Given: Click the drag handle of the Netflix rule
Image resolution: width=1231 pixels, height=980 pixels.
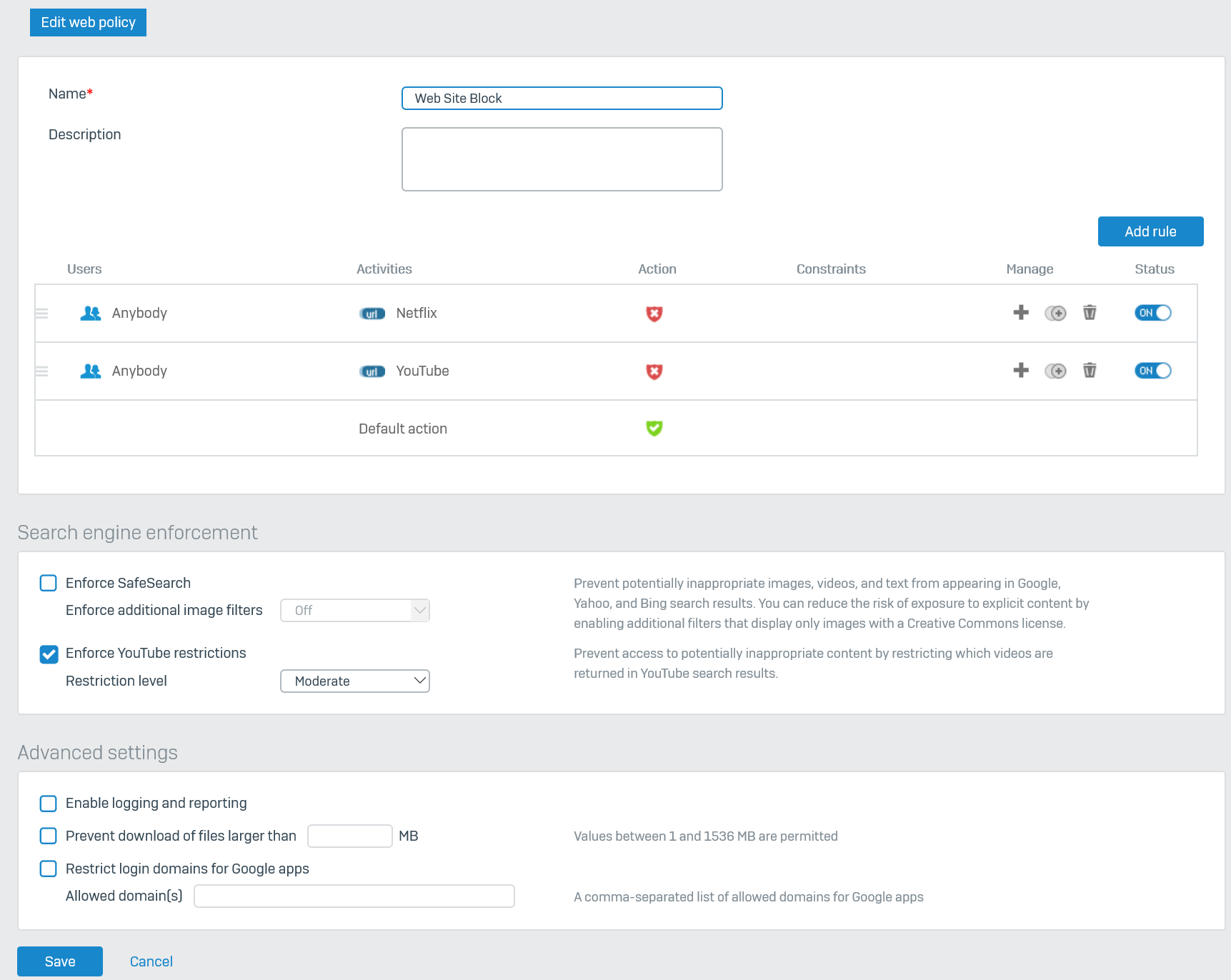Looking at the screenshot, I should [x=42, y=314].
